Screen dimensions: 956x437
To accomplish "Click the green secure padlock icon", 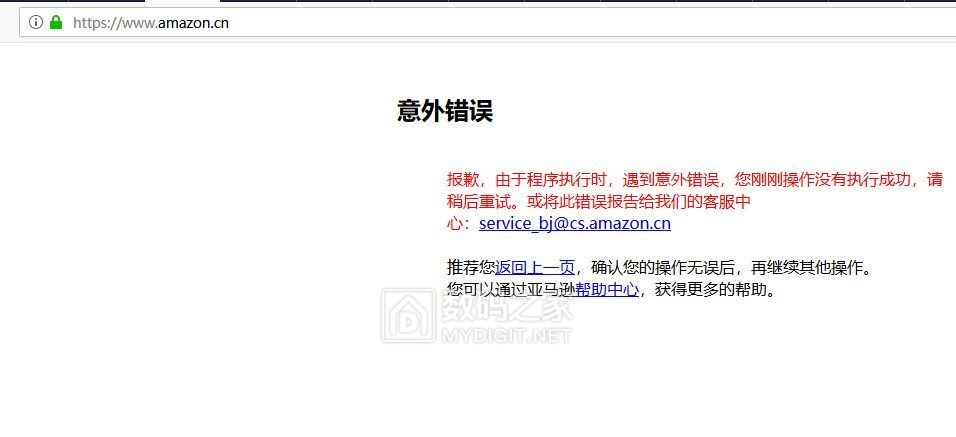I will pyautogui.click(x=56, y=23).
